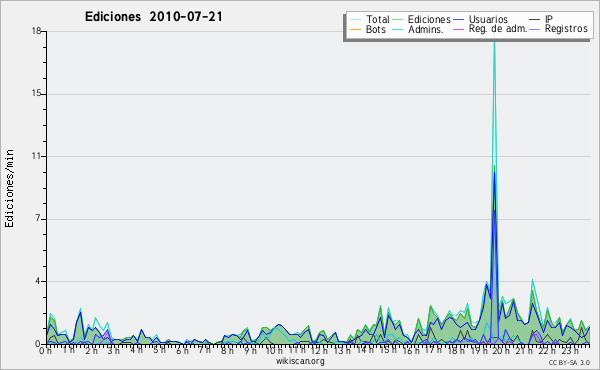Click the y-axis value 18

[x=36, y=31]
